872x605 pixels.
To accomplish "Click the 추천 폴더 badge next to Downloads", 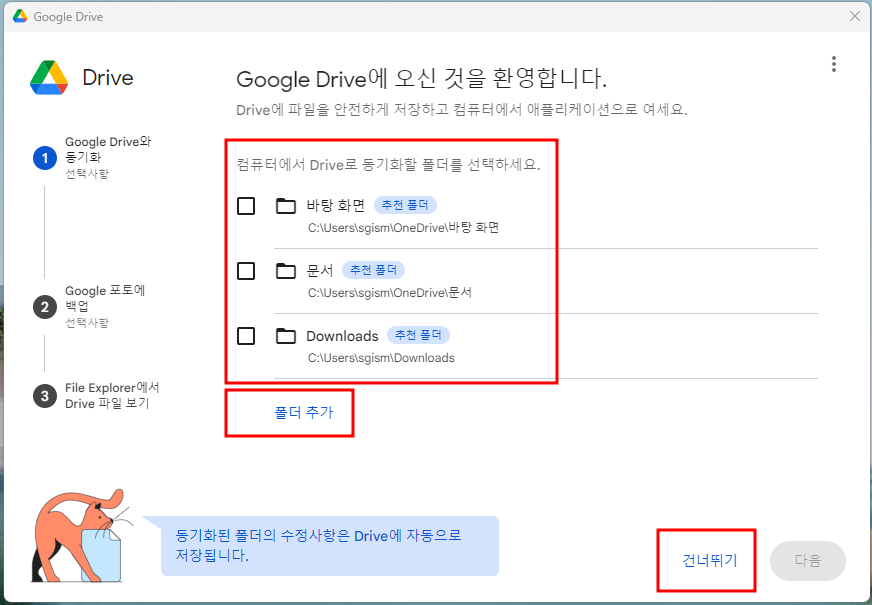I will pyautogui.click(x=419, y=335).
